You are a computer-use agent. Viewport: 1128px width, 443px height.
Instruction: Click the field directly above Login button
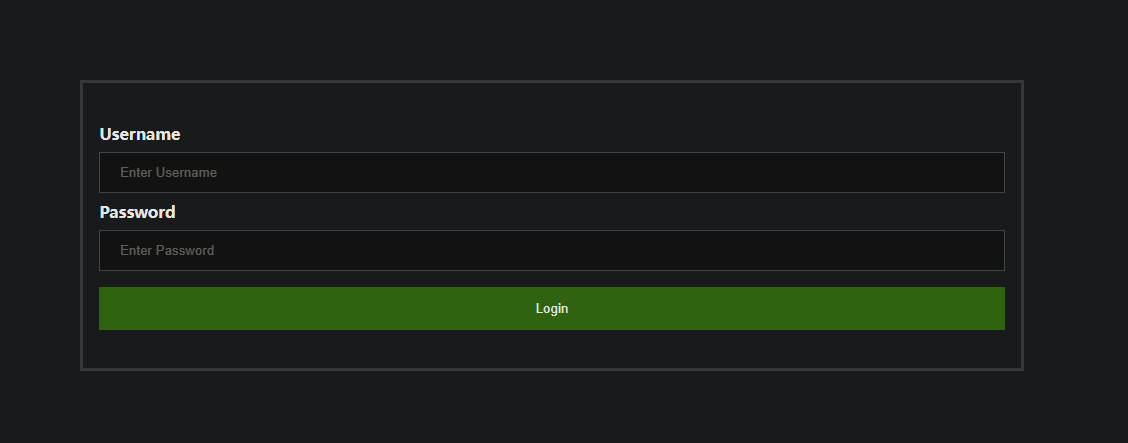click(551, 250)
